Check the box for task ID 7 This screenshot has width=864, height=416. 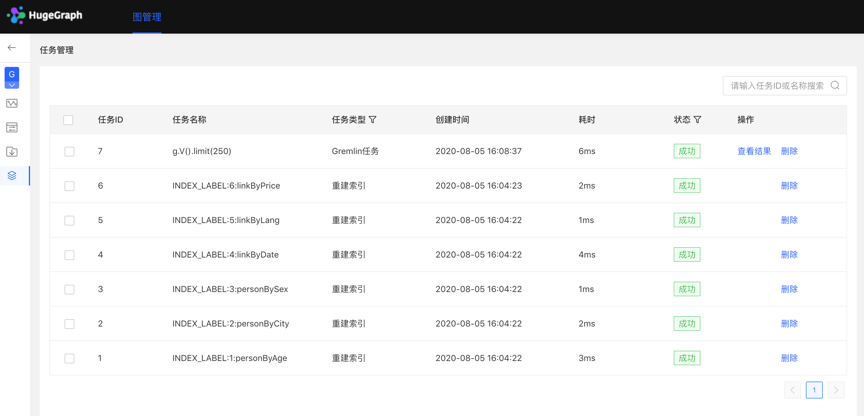click(69, 152)
